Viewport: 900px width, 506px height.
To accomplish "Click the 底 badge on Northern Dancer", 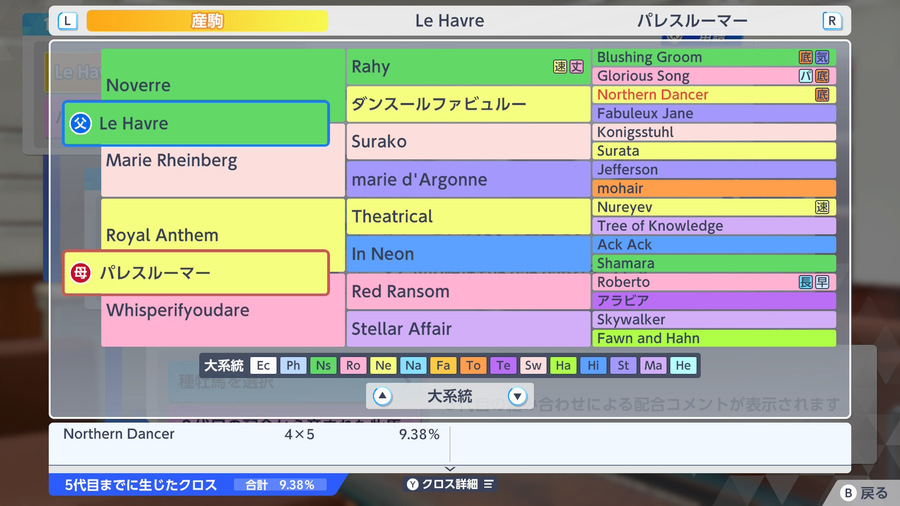I will click(x=822, y=95).
